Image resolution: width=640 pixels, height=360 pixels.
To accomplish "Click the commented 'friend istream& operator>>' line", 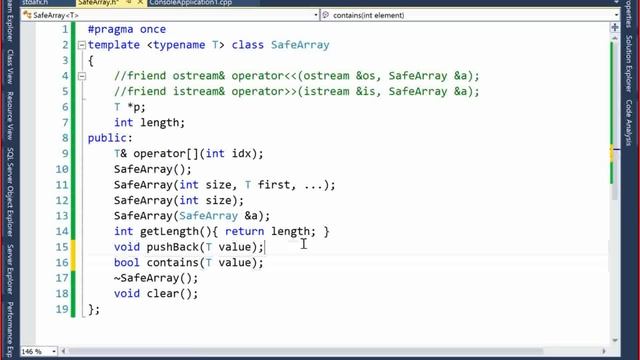I will tap(297, 91).
